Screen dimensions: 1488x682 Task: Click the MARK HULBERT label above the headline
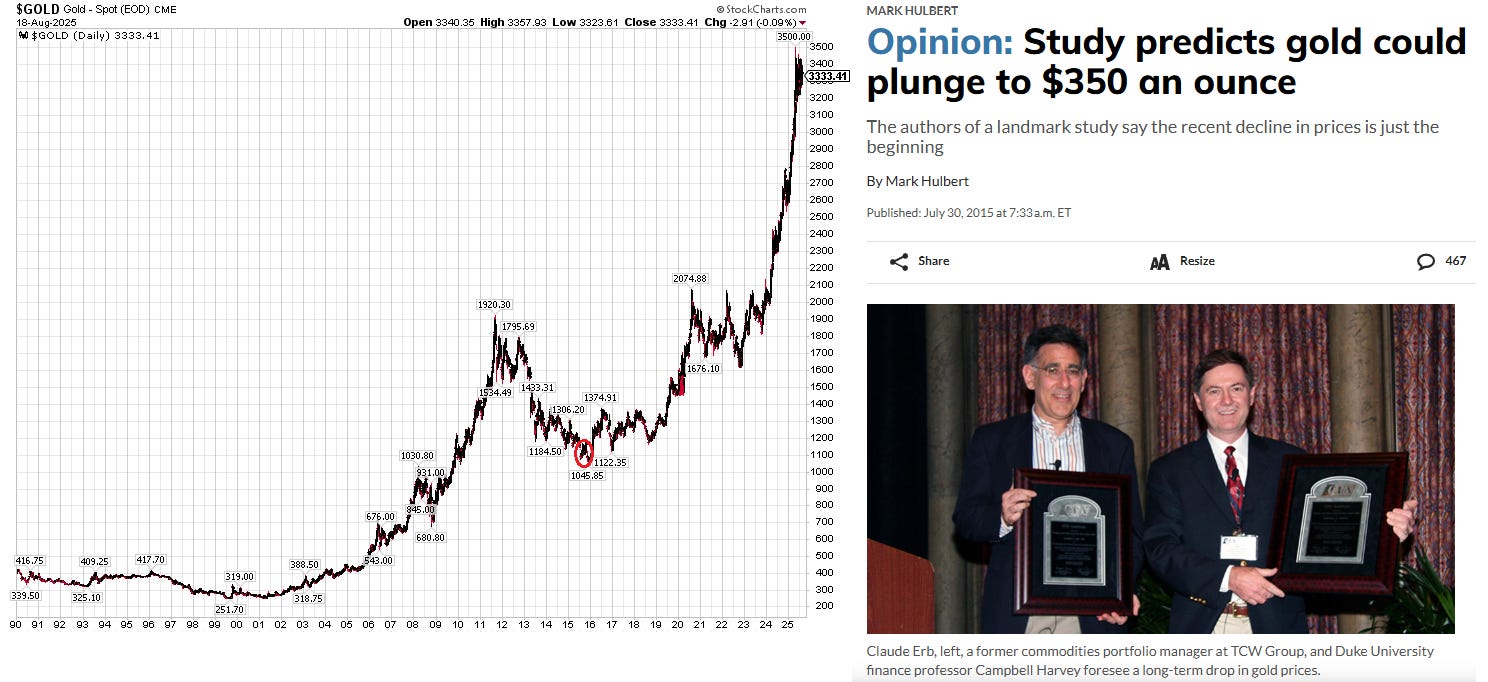coord(912,10)
